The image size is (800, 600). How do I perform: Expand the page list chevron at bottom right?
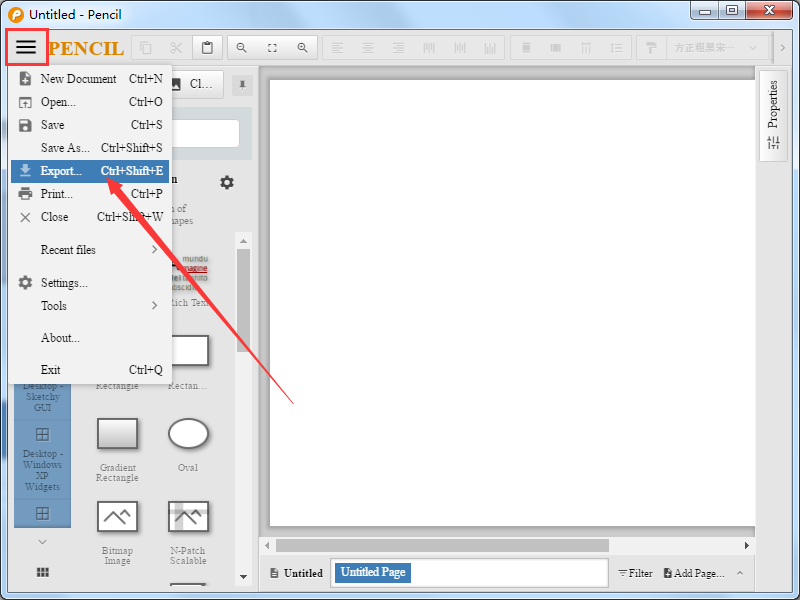[740, 573]
